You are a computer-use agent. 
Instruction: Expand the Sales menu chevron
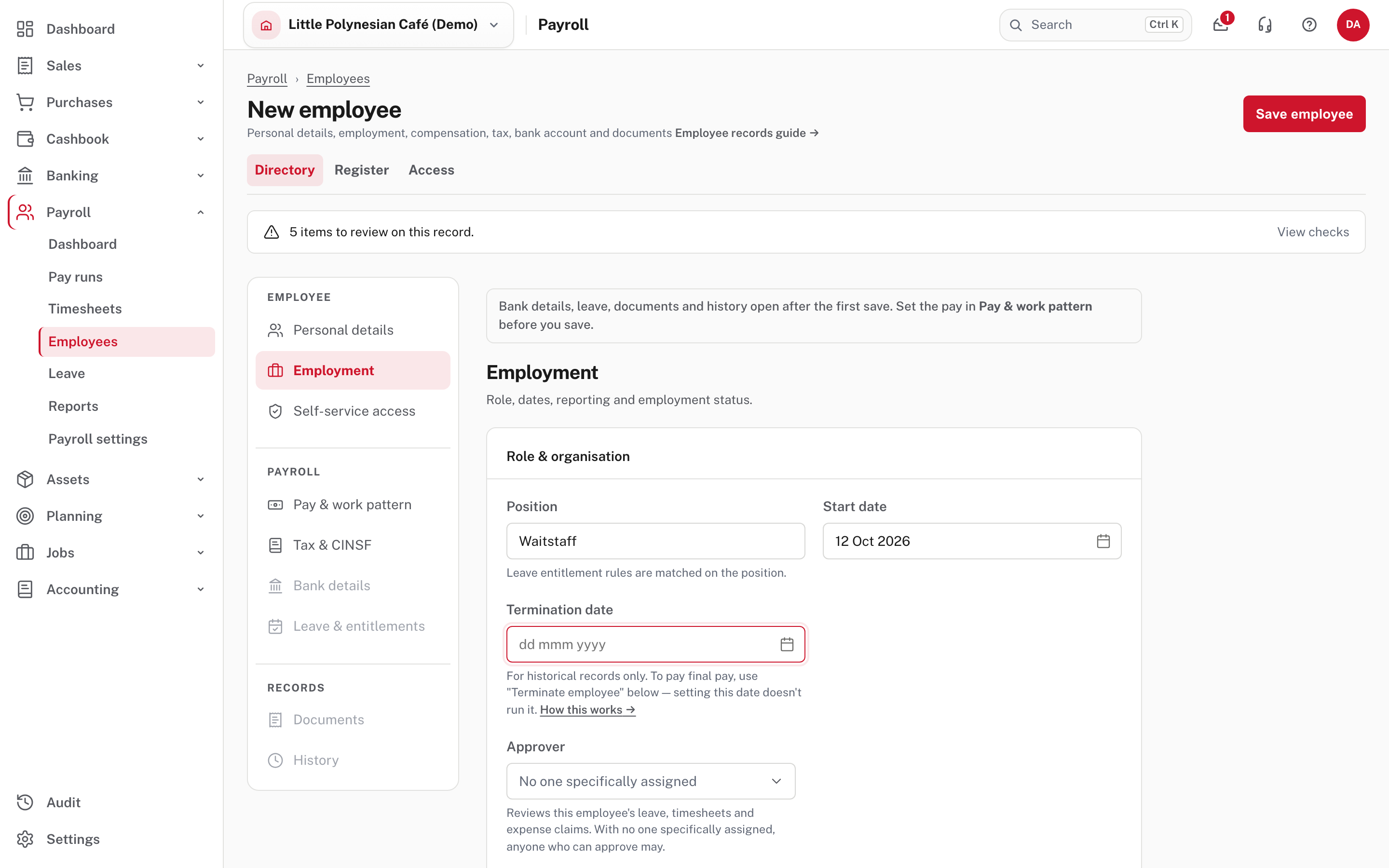pos(200,66)
